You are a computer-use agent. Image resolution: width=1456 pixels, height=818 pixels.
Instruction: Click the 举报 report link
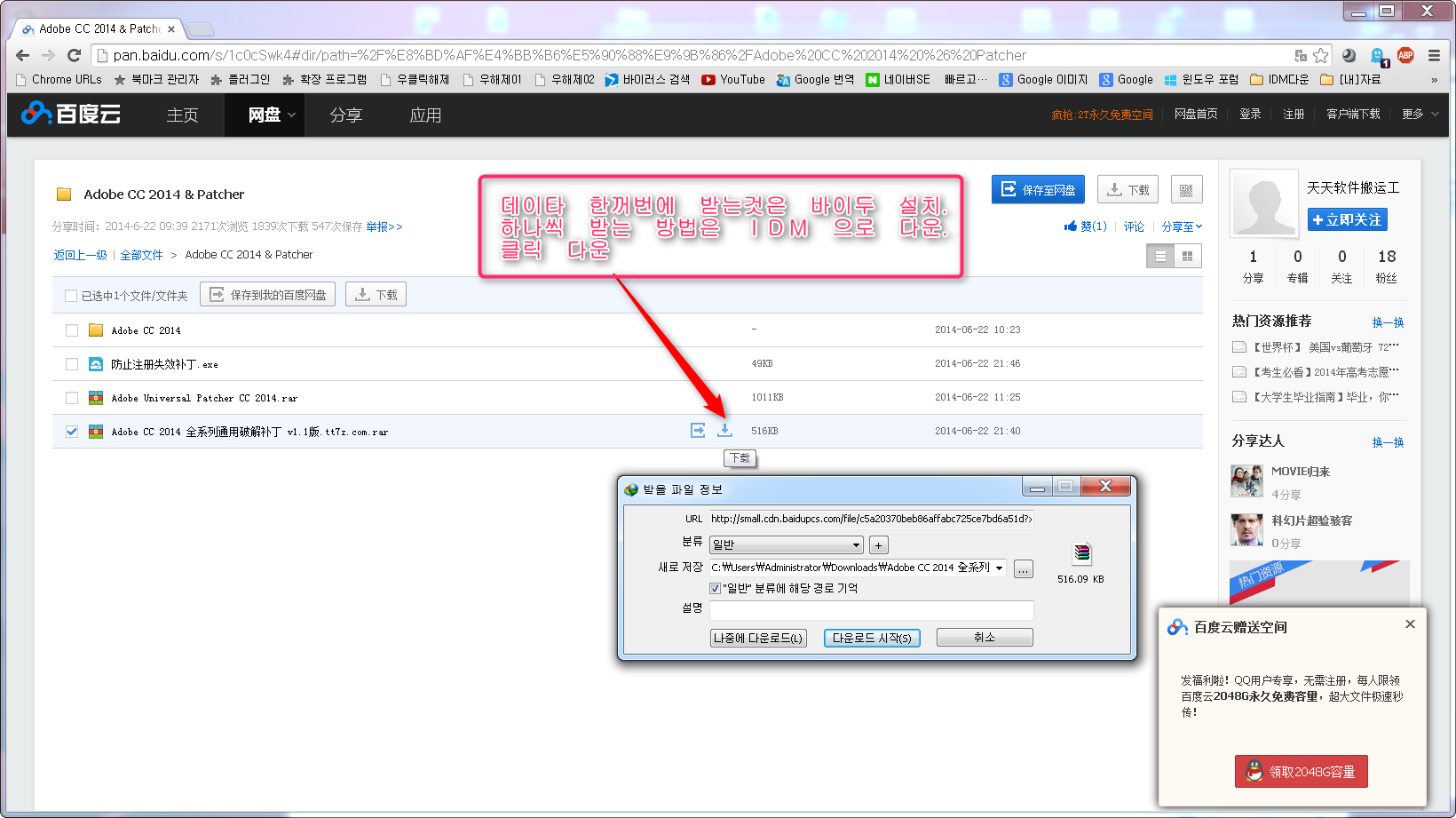pos(384,226)
